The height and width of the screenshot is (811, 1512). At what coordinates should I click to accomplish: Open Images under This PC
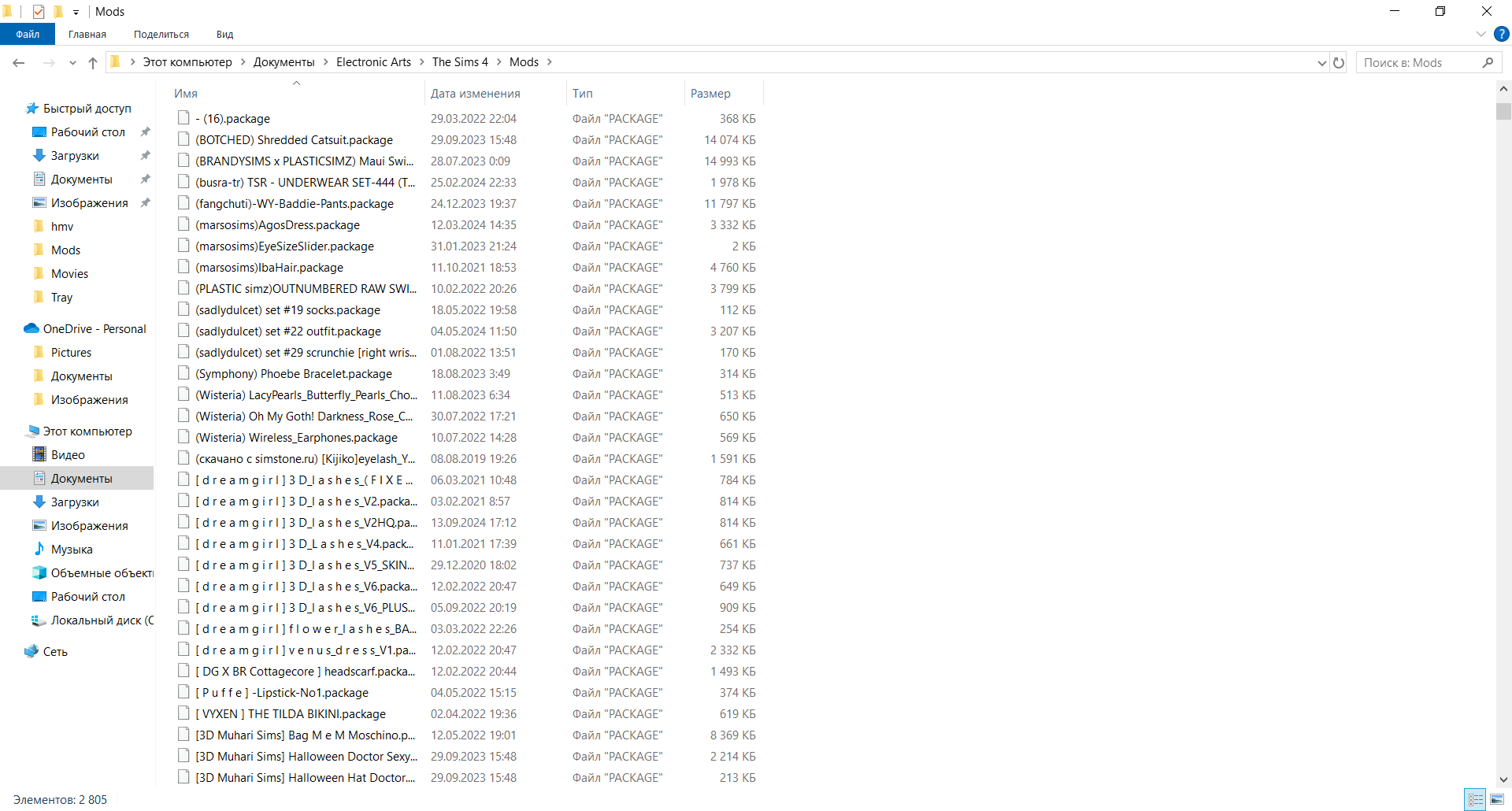(x=80, y=526)
